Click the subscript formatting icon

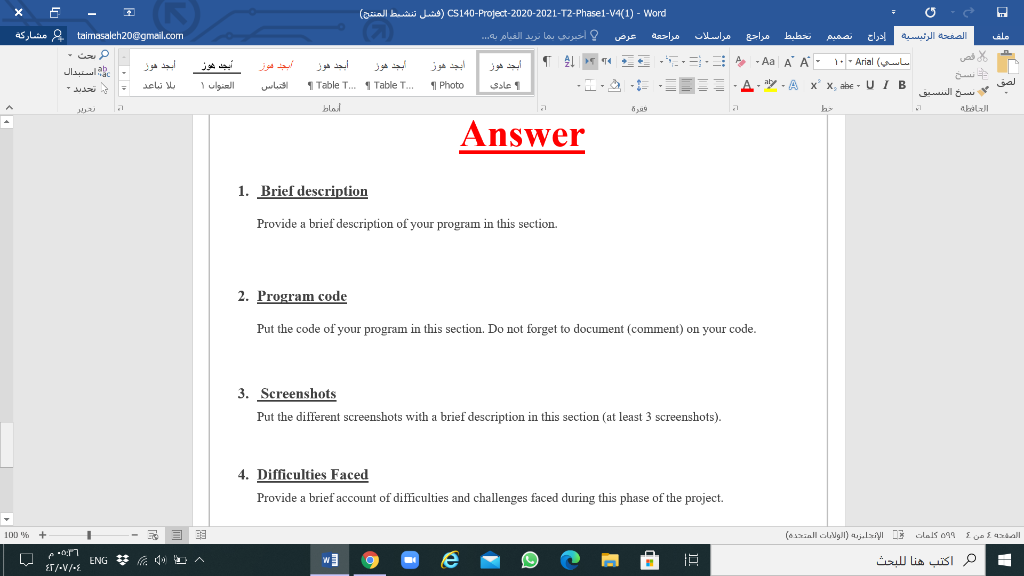[830, 85]
